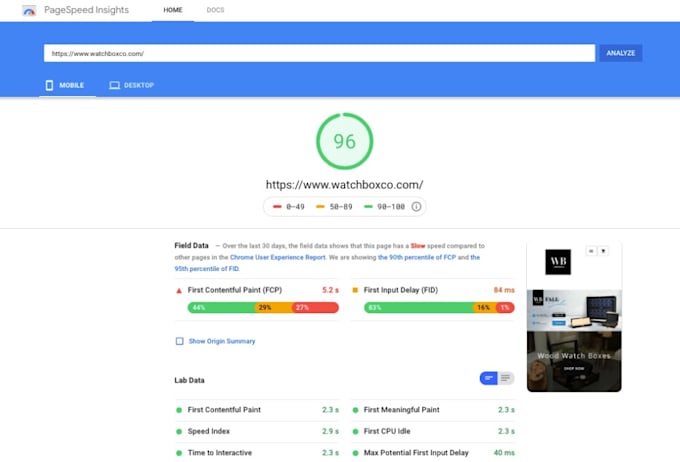
Task: Click the 50-89 orange legend entry
Action: coord(334,206)
